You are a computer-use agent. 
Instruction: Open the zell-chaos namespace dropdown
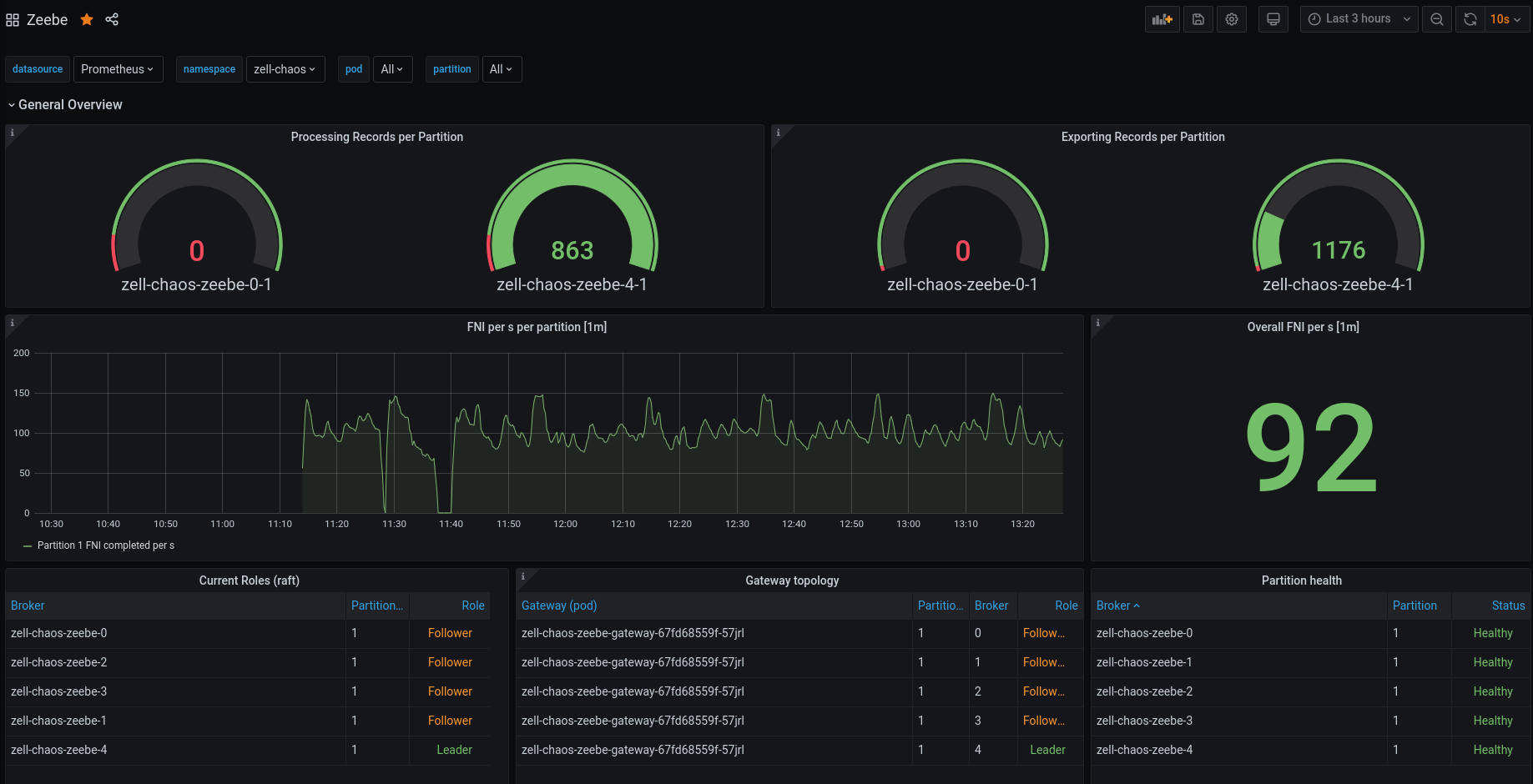(x=285, y=69)
